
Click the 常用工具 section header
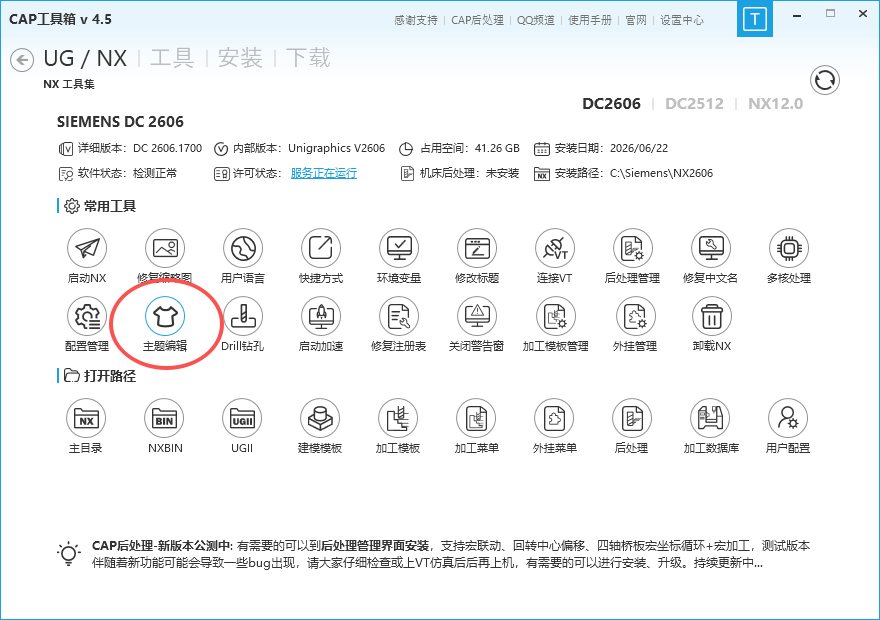(x=109, y=206)
